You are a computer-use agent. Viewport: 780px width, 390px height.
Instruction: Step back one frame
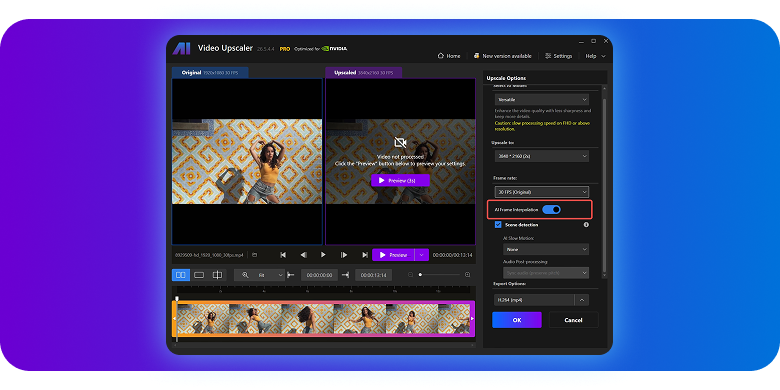pyautogui.click(x=303, y=255)
